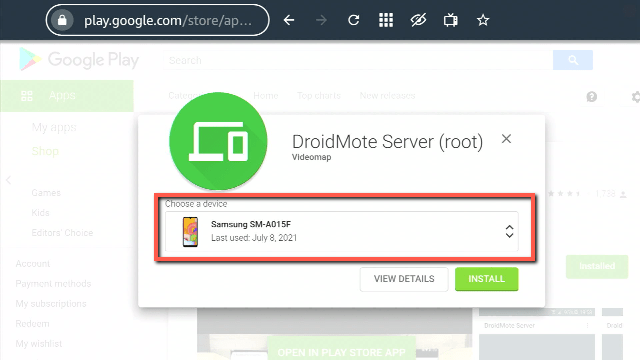The width and height of the screenshot is (640, 360).
Task: Open Kids category
Action: (40, 213)
